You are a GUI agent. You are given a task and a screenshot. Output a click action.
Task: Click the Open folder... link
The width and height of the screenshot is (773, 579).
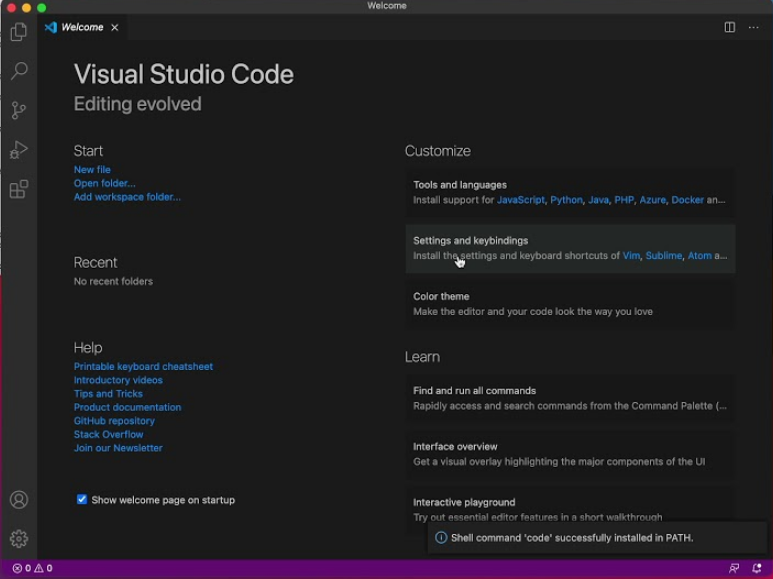[104, 183]
